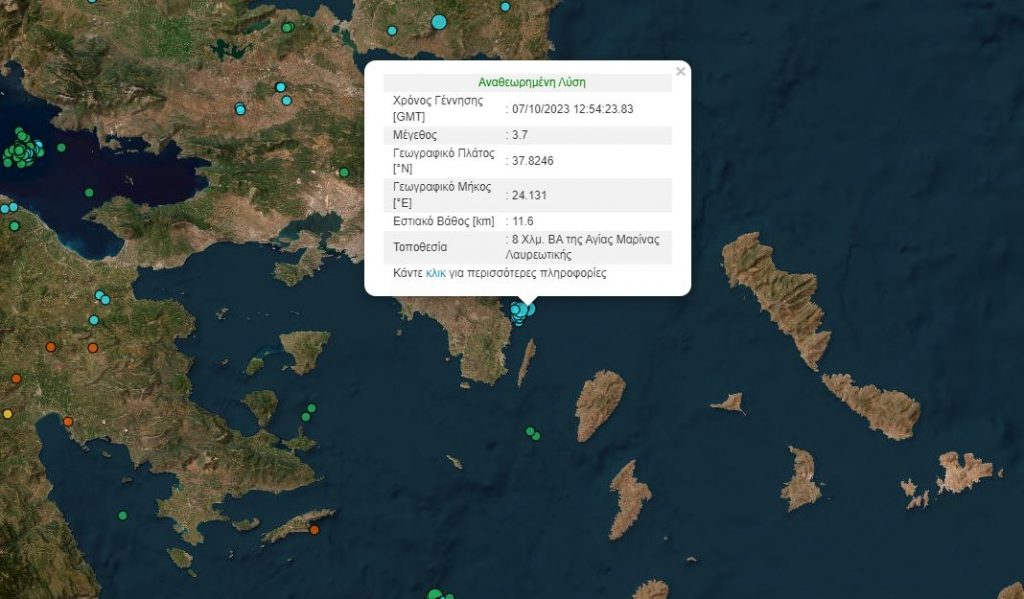Close the earthquake info popup

(681, 71)
